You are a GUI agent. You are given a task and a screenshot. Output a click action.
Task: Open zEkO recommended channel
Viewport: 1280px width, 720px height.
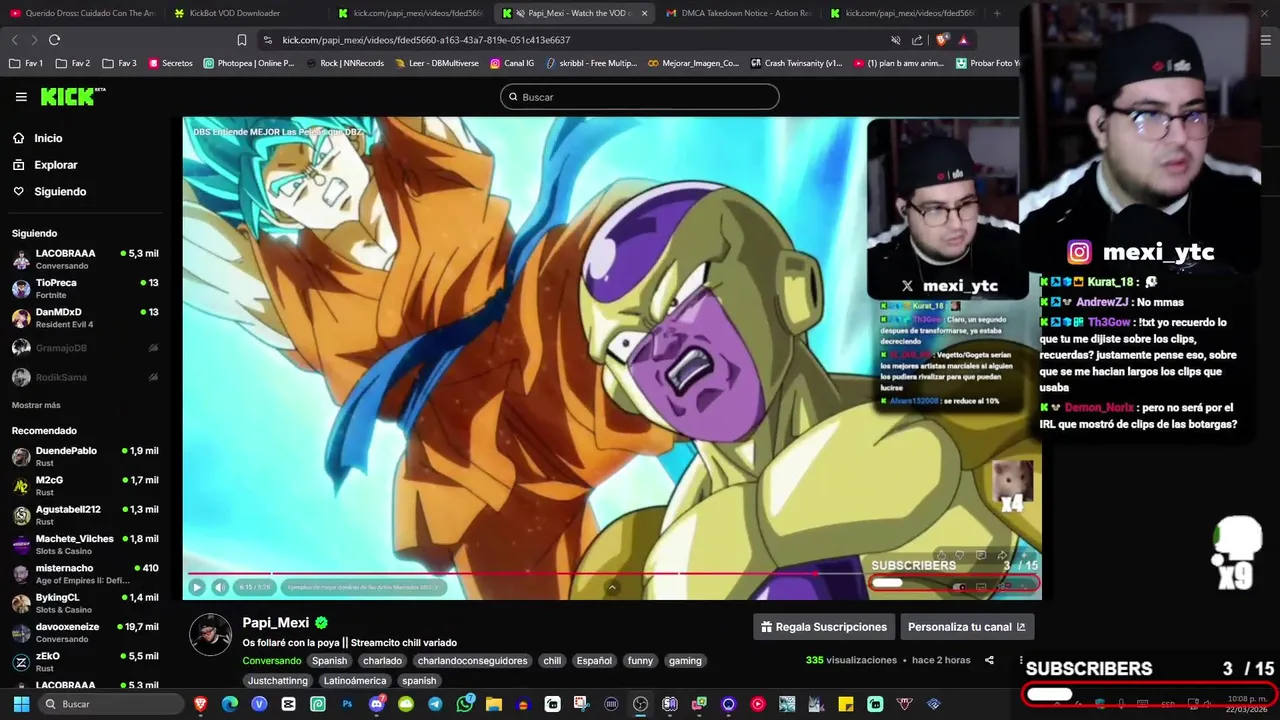[85, 662]
